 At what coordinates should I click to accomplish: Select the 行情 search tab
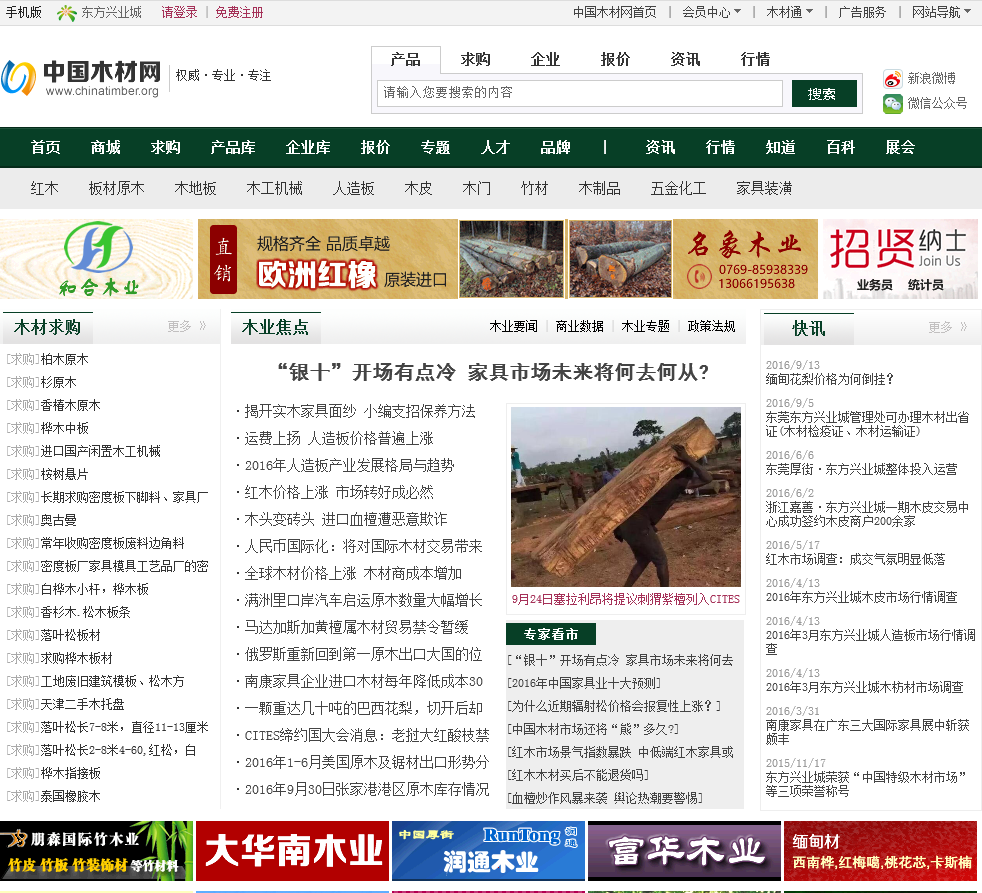click(x=755, y=59)
